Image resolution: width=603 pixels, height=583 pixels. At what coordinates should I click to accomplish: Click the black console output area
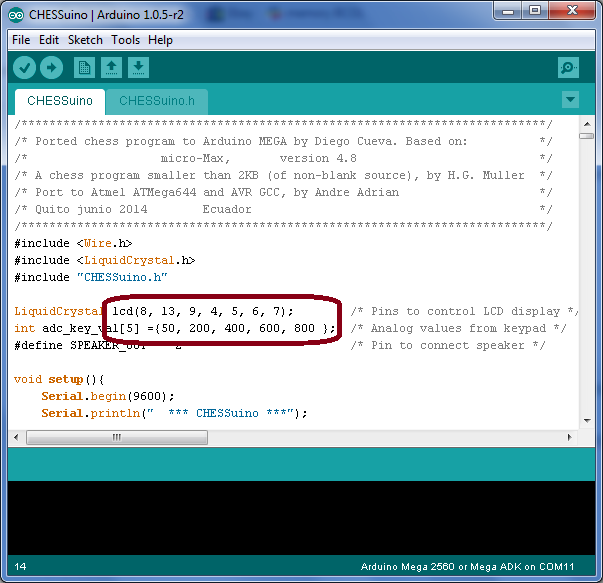(302, 518)
